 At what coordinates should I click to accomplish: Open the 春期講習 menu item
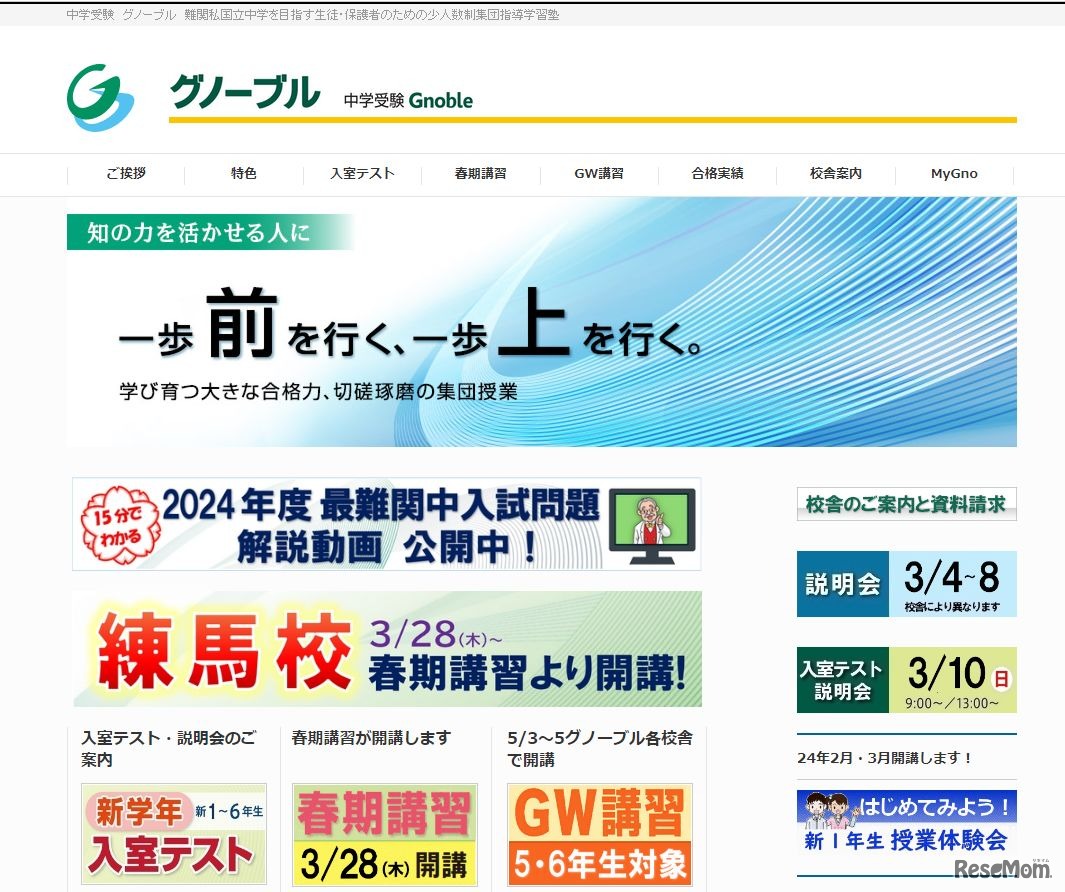pyautogui.click(x=480, y=173)
